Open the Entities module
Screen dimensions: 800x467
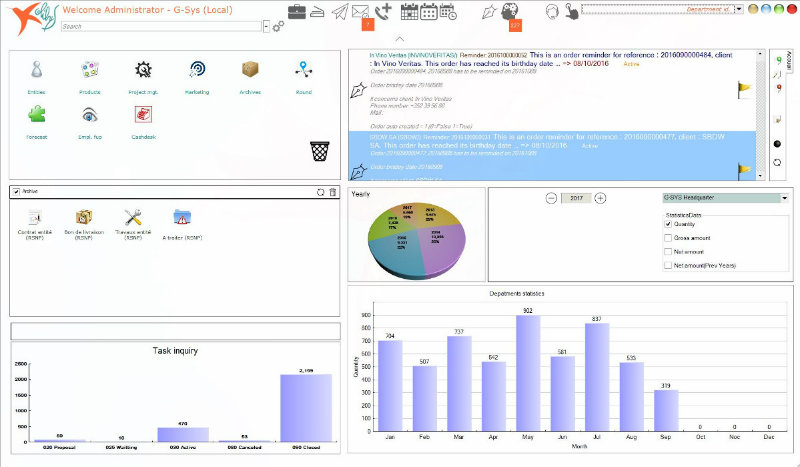point(37,71)
